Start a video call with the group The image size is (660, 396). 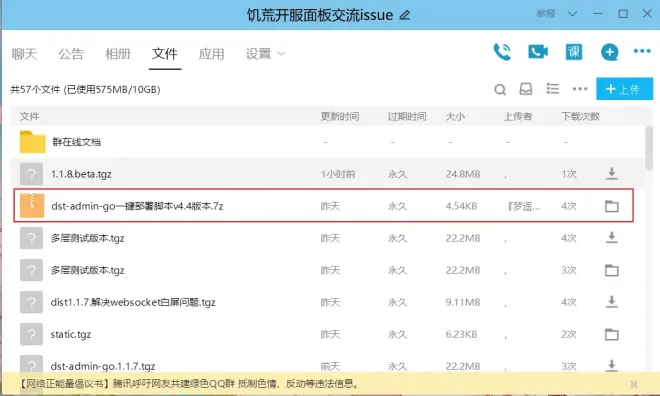[x=538, y=52]
